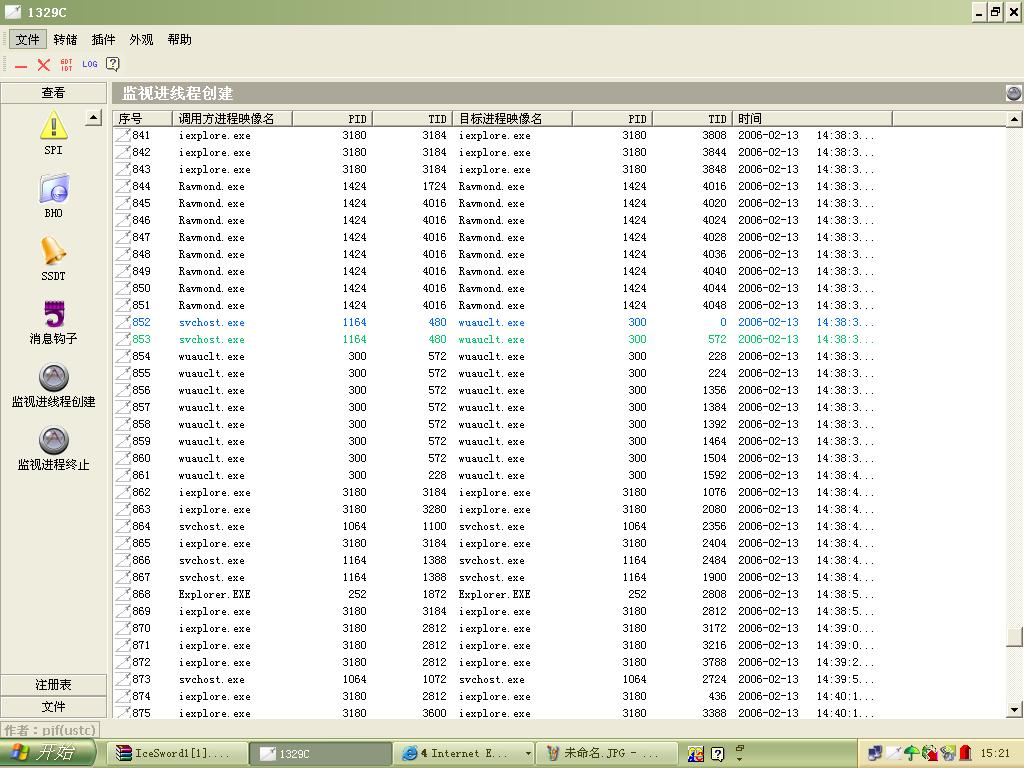
Task: Click the 时间 column header
Action: point(811,119)
